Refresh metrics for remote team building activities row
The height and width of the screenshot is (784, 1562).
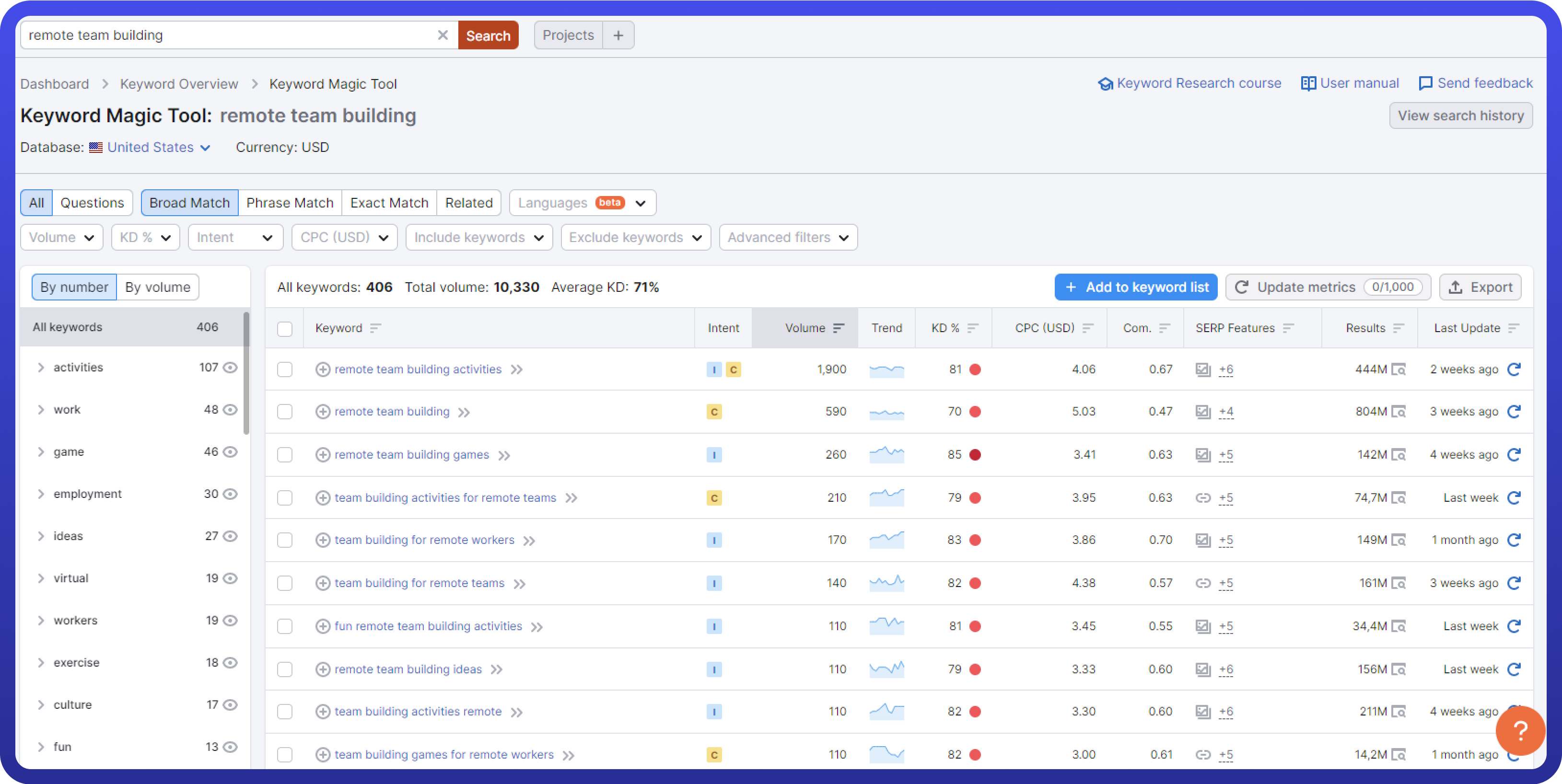coord(1514,369)
